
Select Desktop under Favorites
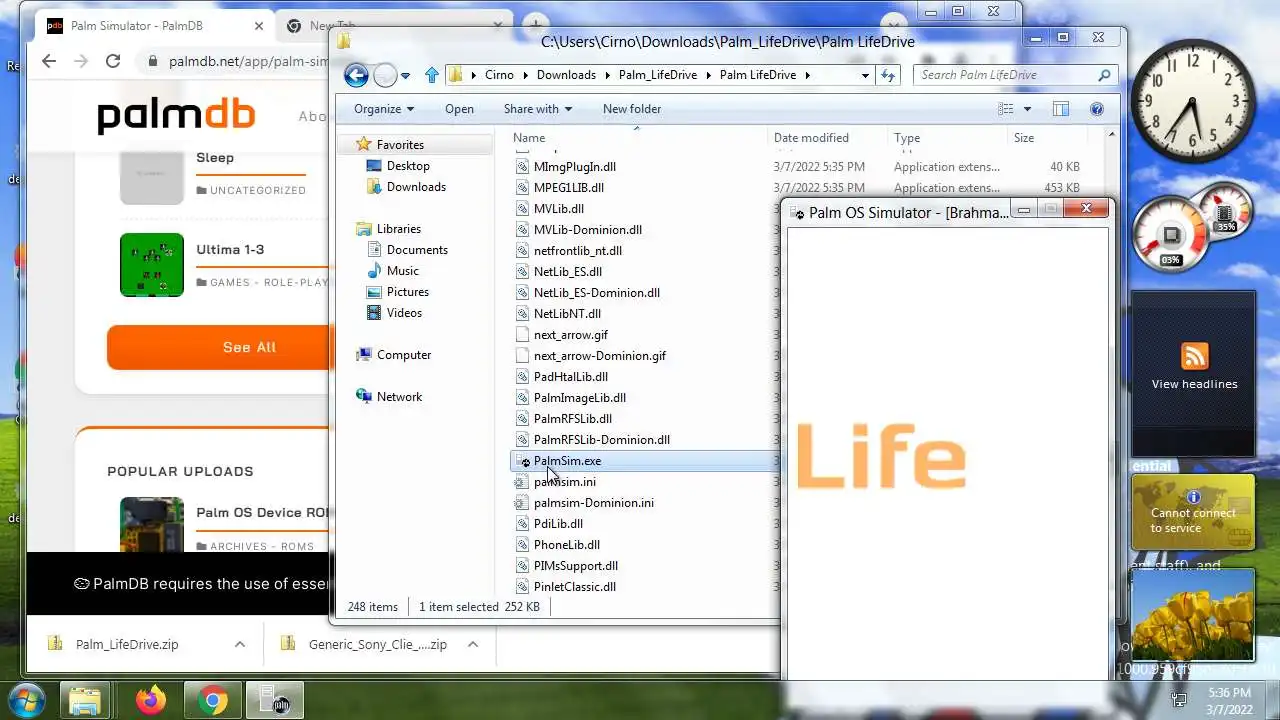(408, 166)
